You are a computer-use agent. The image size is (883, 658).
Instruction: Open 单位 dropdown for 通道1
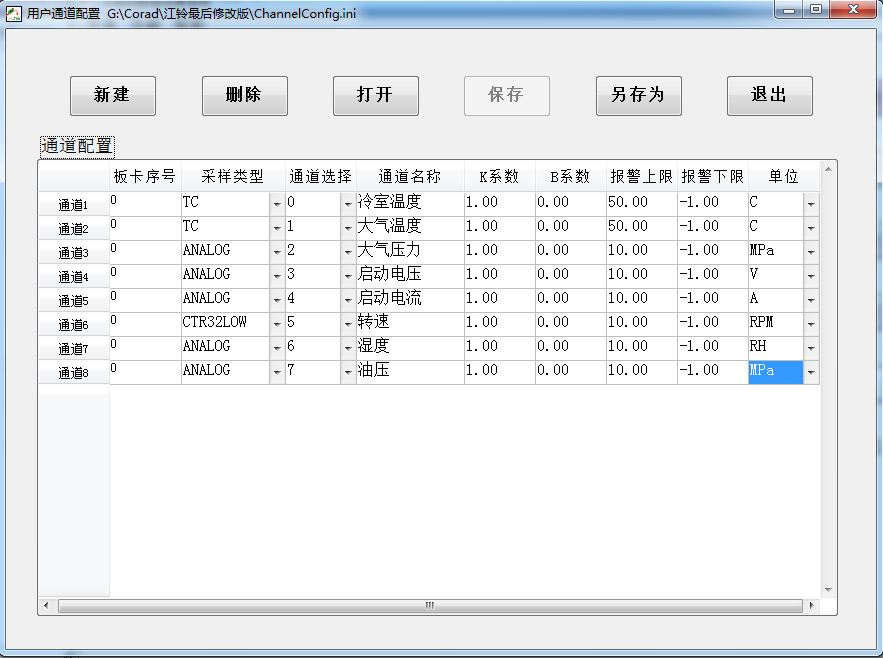pos(811,204)
